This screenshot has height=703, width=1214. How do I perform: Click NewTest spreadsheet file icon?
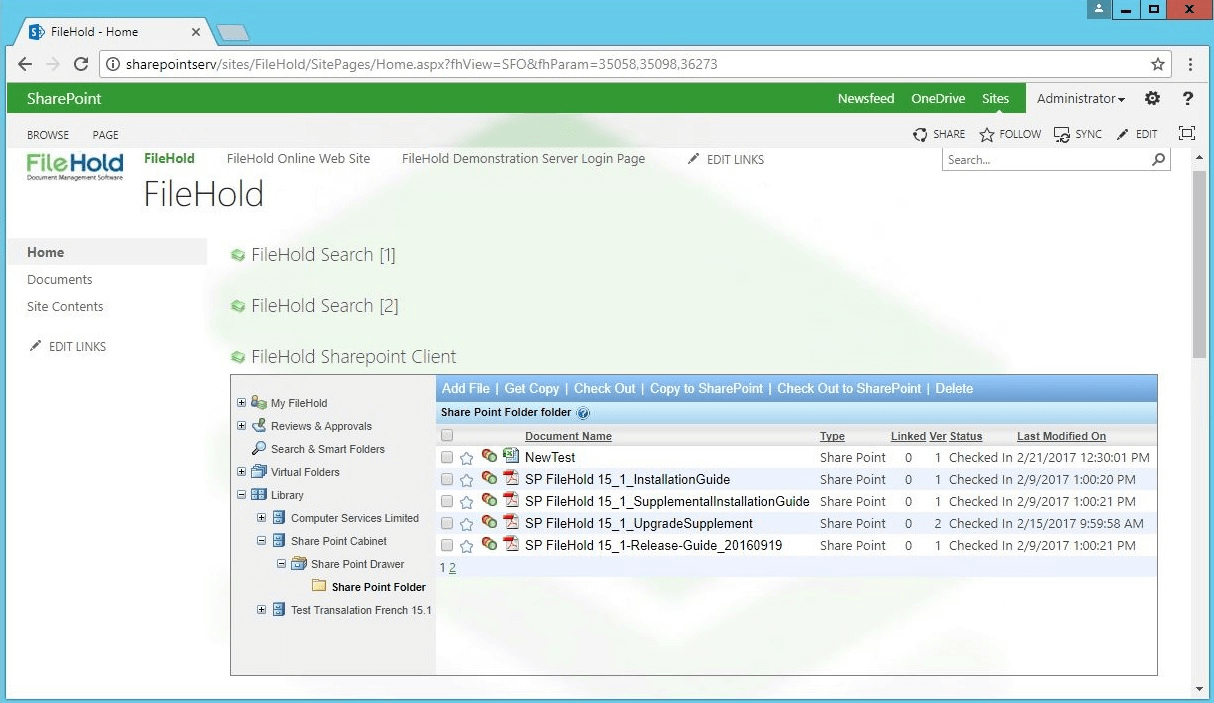[x=511, y=456]
